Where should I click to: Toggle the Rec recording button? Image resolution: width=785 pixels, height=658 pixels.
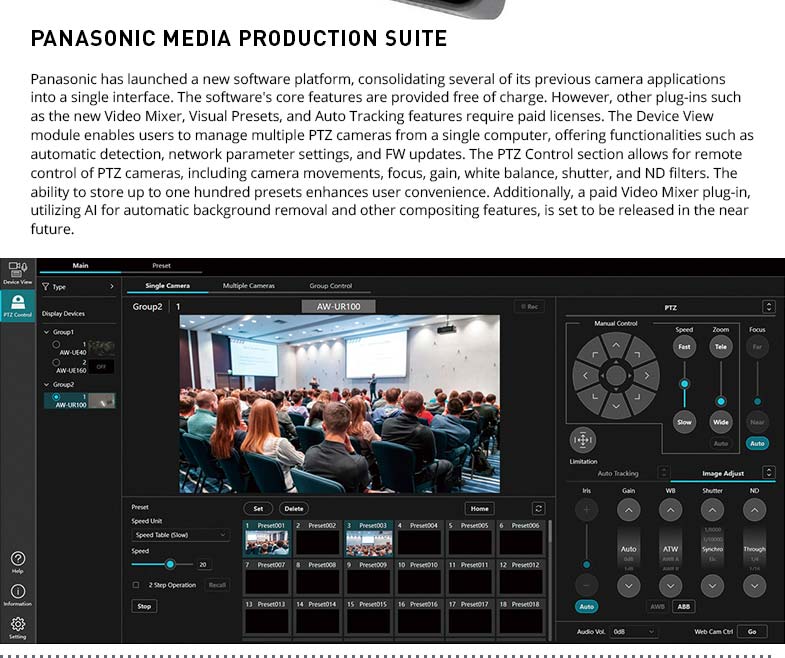pos(529,306)
